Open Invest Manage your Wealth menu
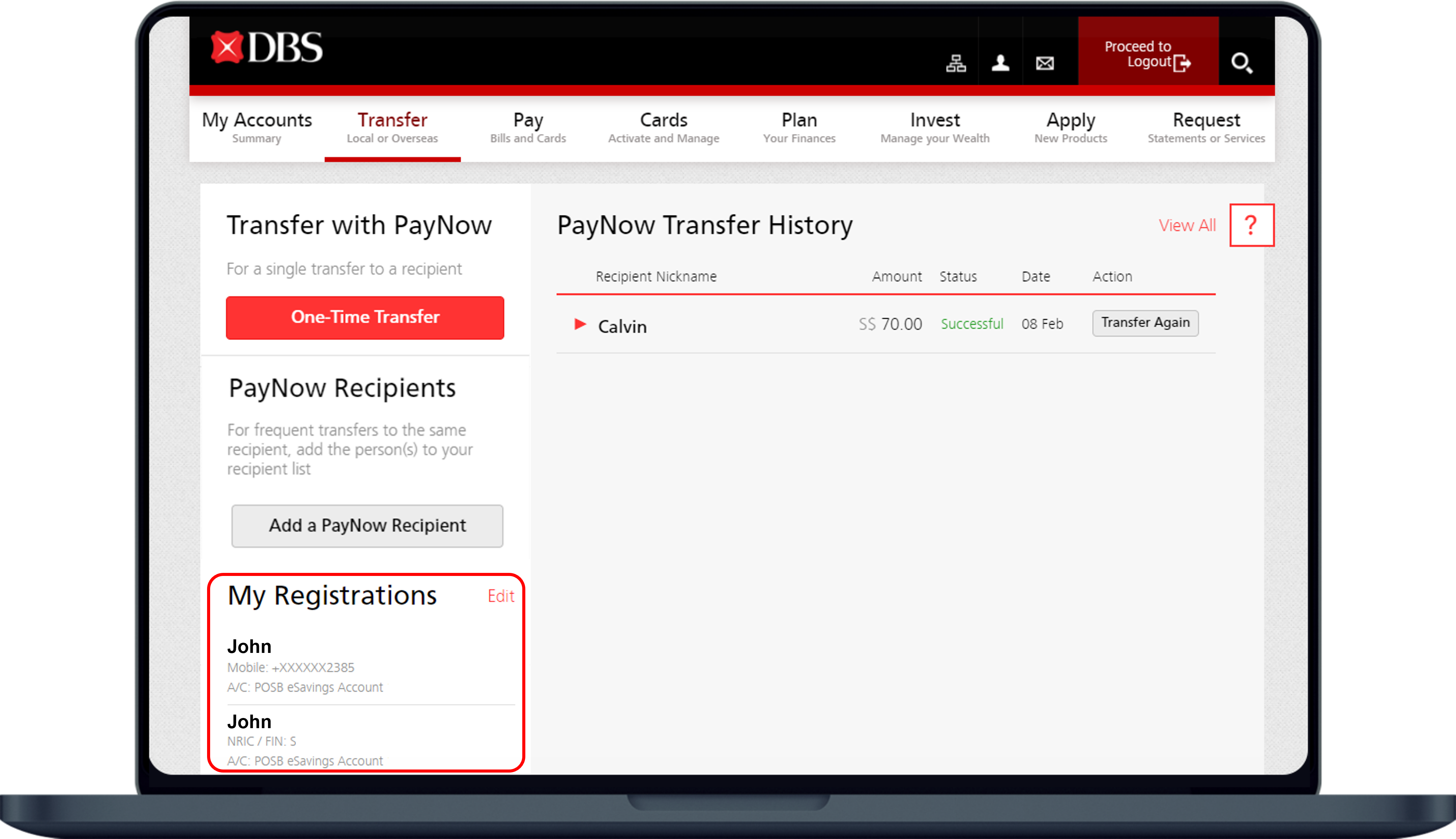Screen dimensions: 1456x839 (935, 127)
